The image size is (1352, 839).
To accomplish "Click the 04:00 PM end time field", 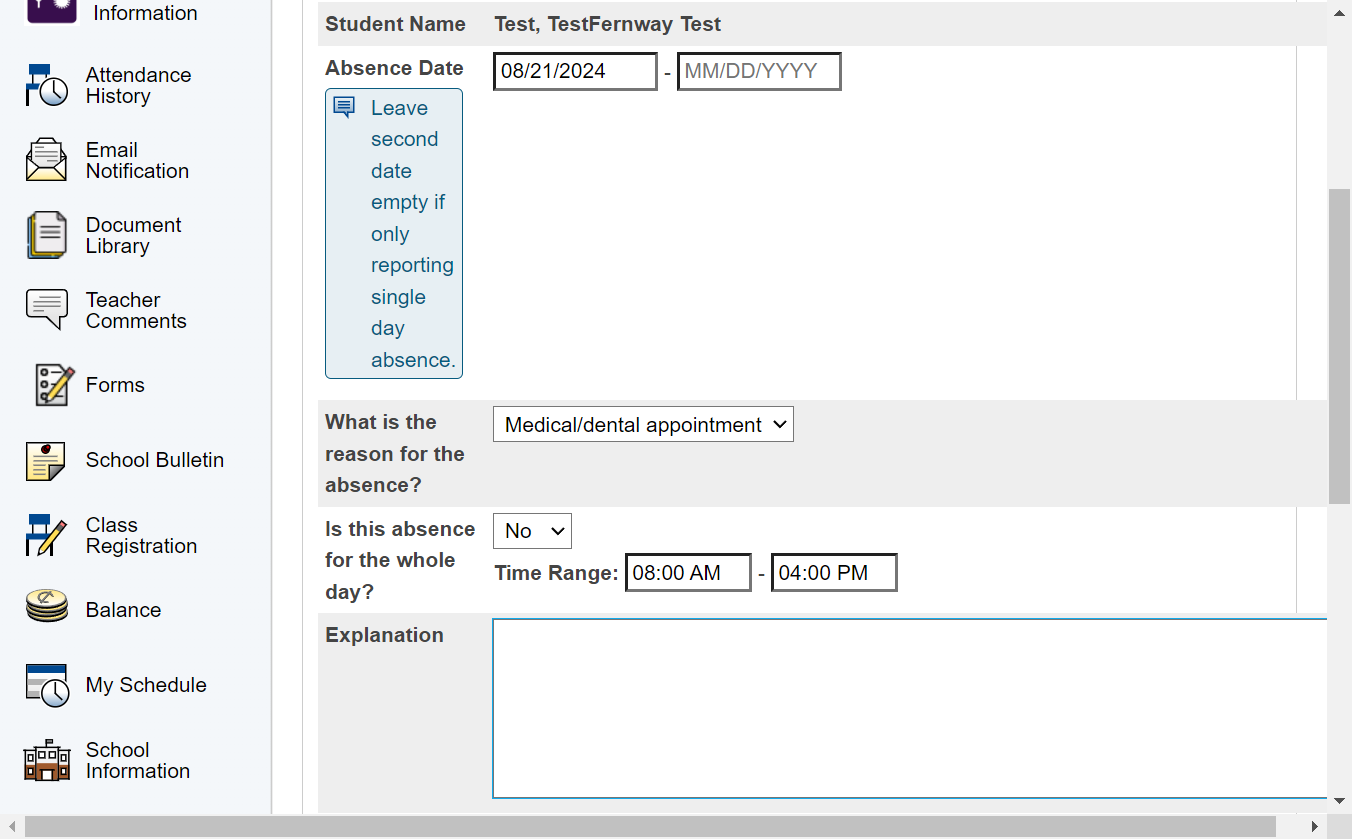I will [834, 573].
